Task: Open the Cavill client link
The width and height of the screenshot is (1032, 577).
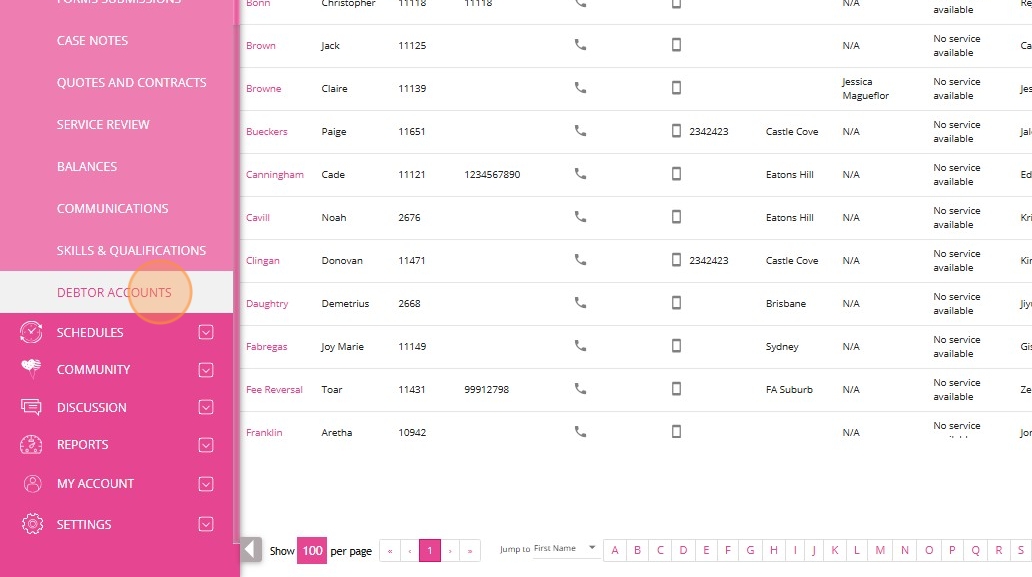Action: click(x=257, y=218)
